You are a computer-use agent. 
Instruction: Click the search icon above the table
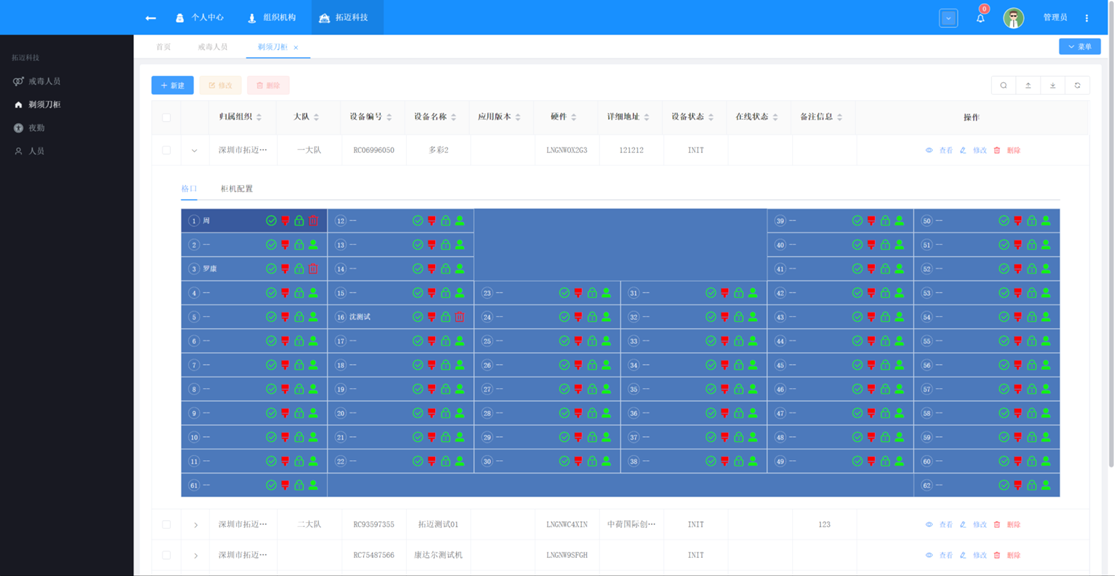pos(1004,86)
